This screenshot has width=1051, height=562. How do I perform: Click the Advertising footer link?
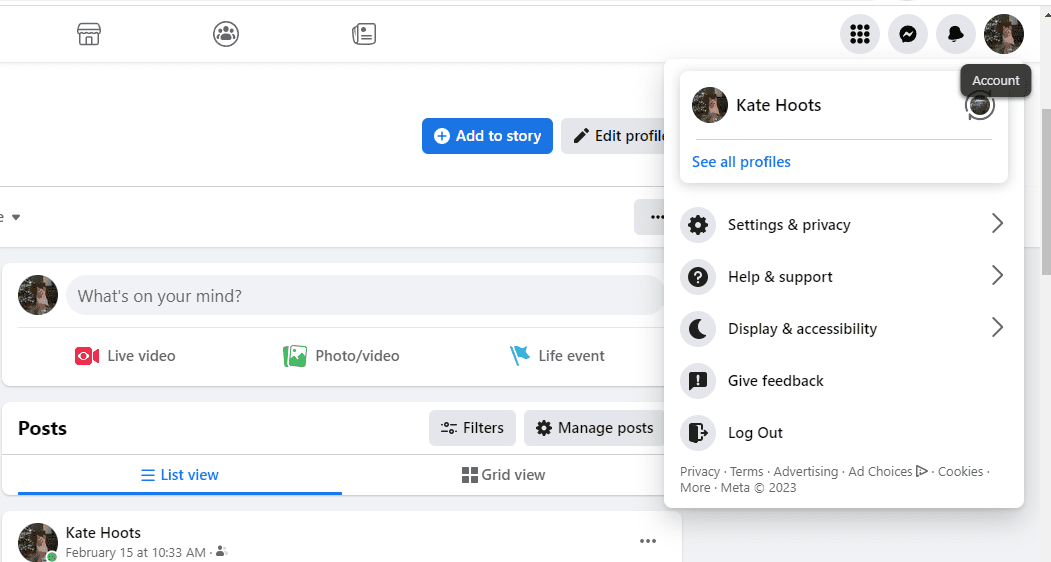pos(806,471)
